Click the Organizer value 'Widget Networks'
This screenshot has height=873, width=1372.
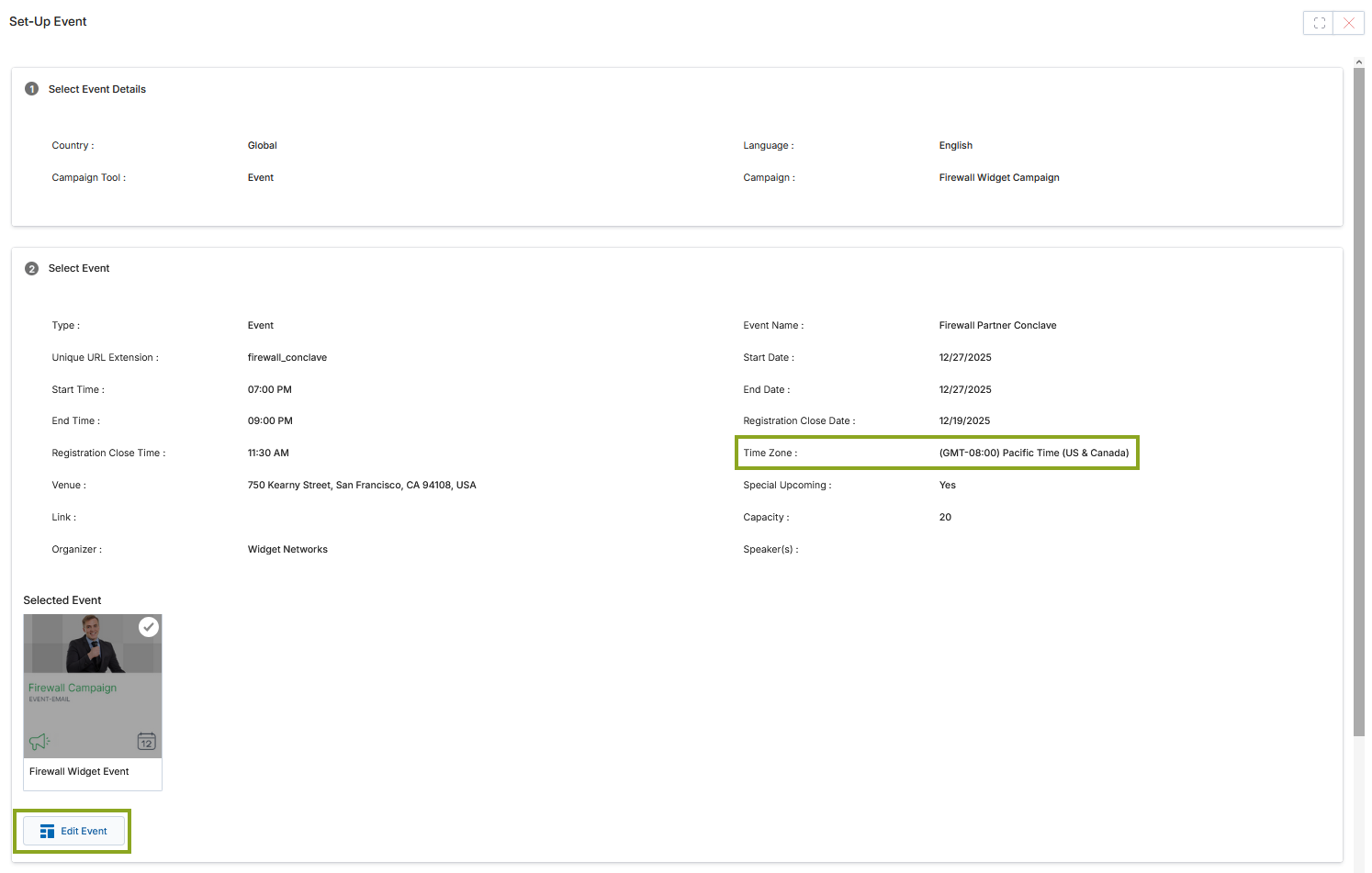pyautogui.click(x=287, y=550)
